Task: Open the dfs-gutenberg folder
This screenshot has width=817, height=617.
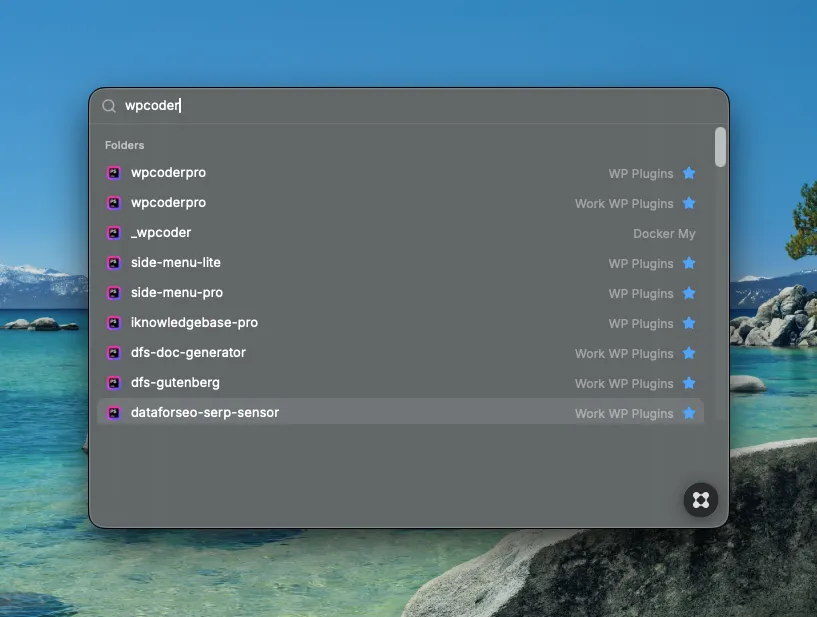Action: (400, 382)
